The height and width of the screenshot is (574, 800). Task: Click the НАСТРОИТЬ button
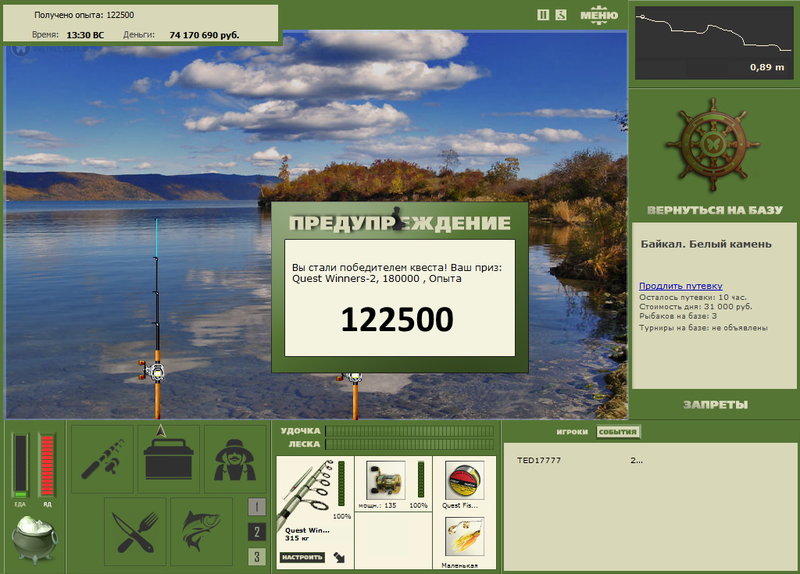tap(302, 557)
